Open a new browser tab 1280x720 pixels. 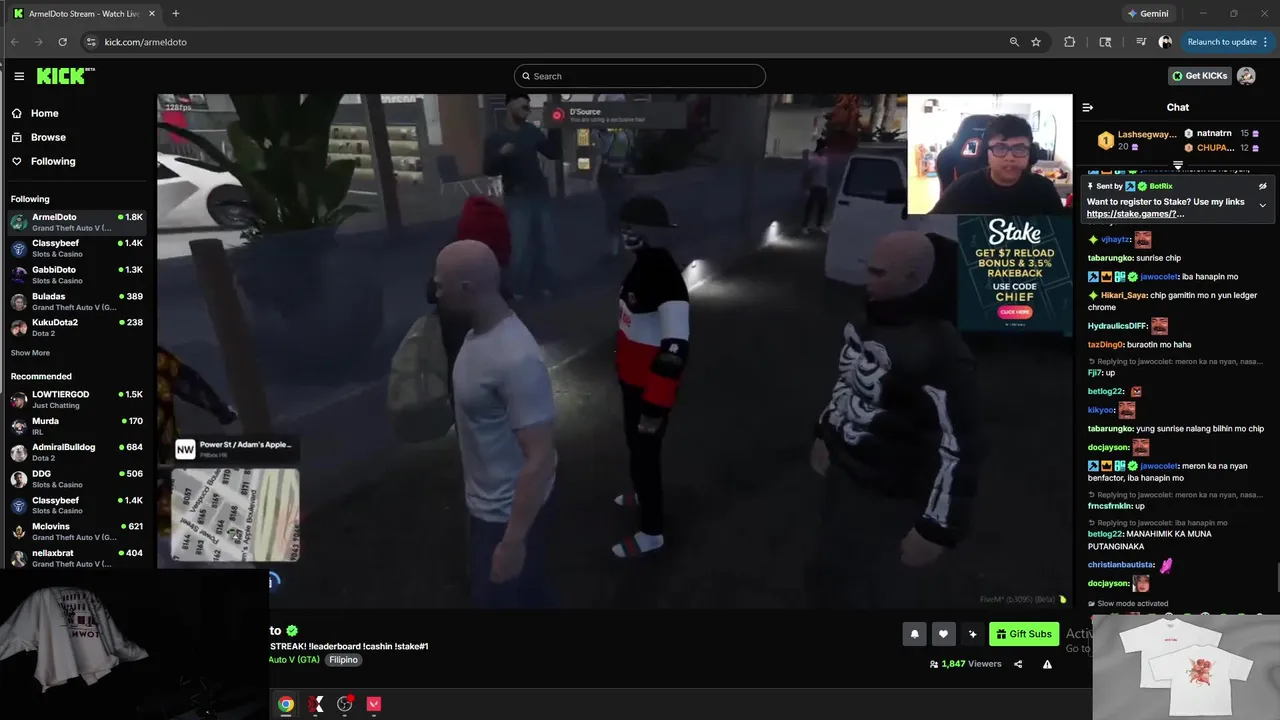click(176, 14)
